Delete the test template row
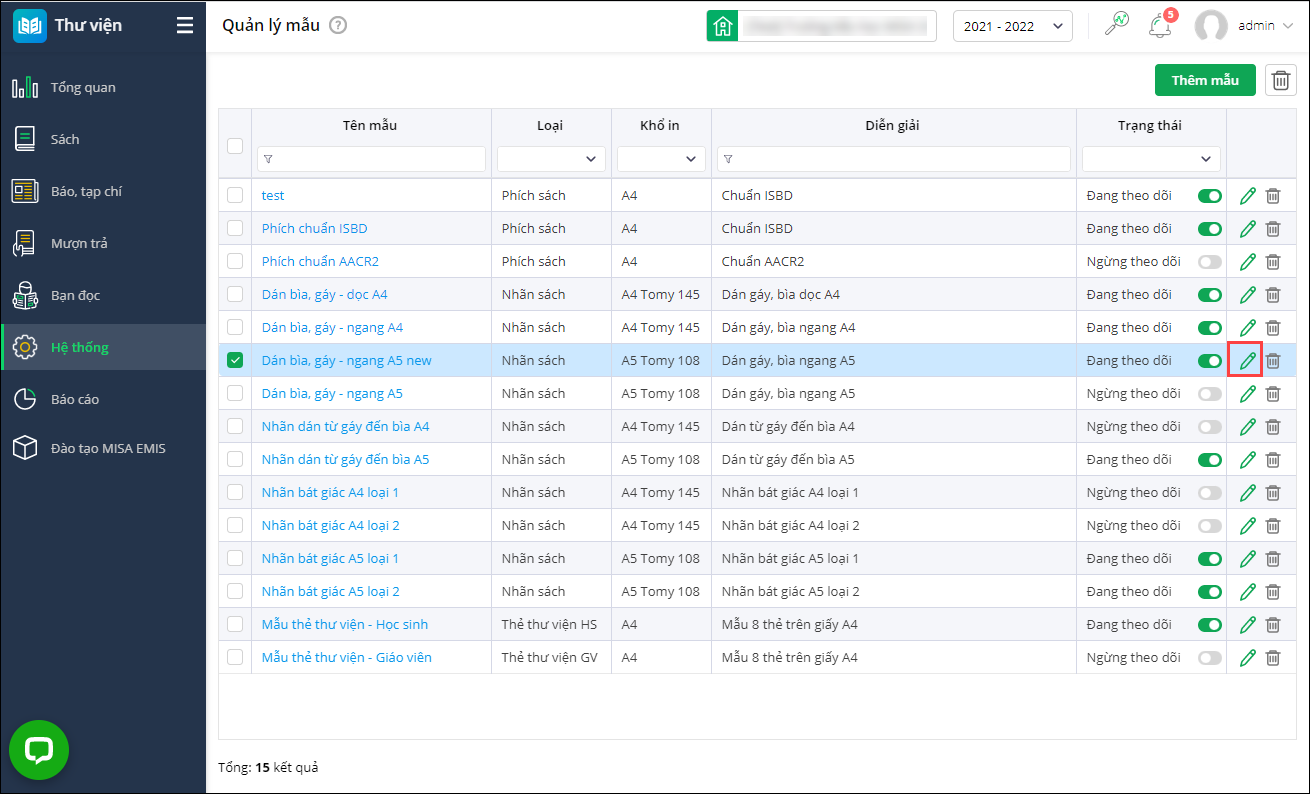1310x794 pixels. (1273, 196)
